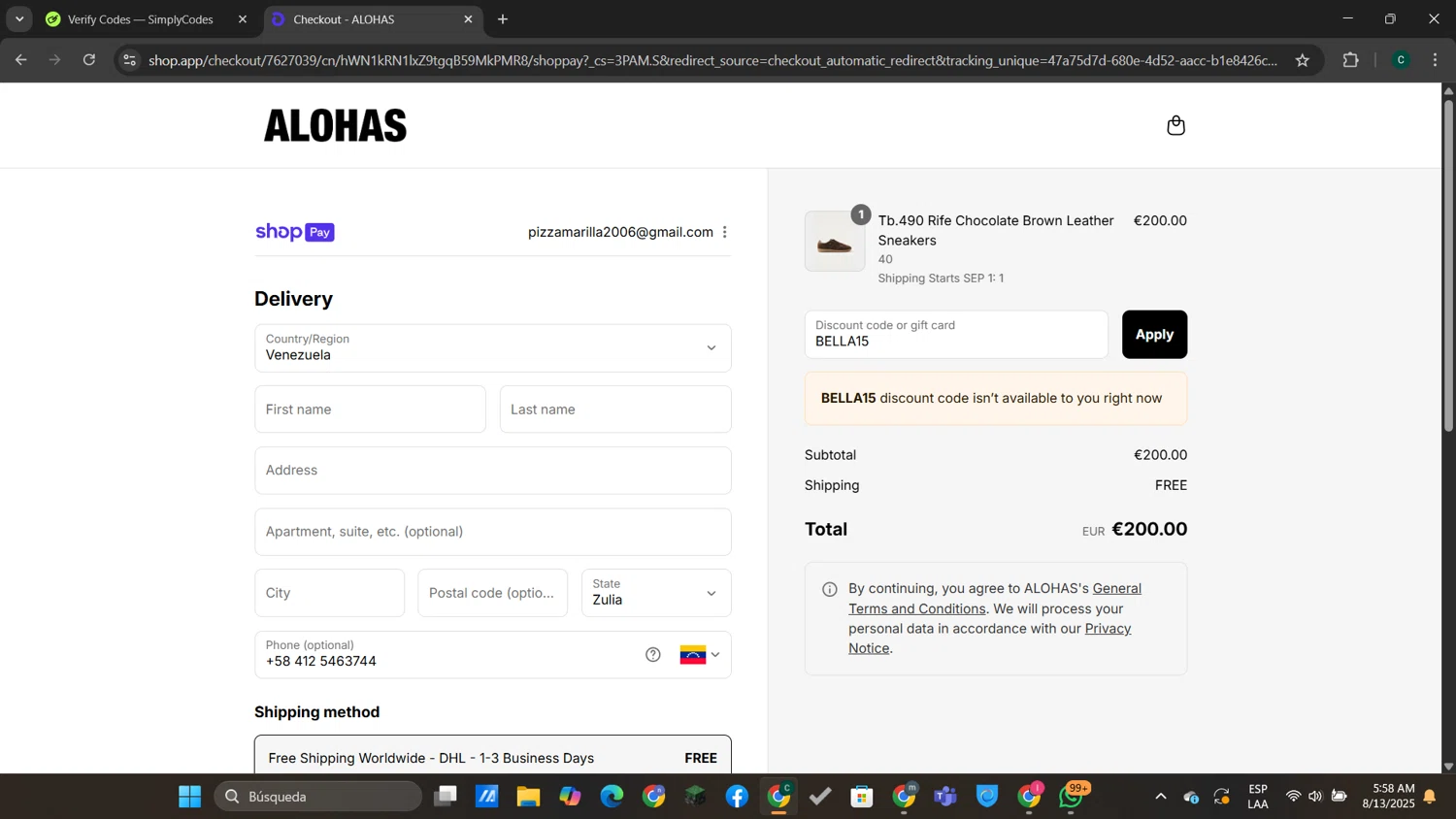The width and height of the screenshot is (1456, 819).
Task: Open the account options three-dot menu
Action: point(724,232)
